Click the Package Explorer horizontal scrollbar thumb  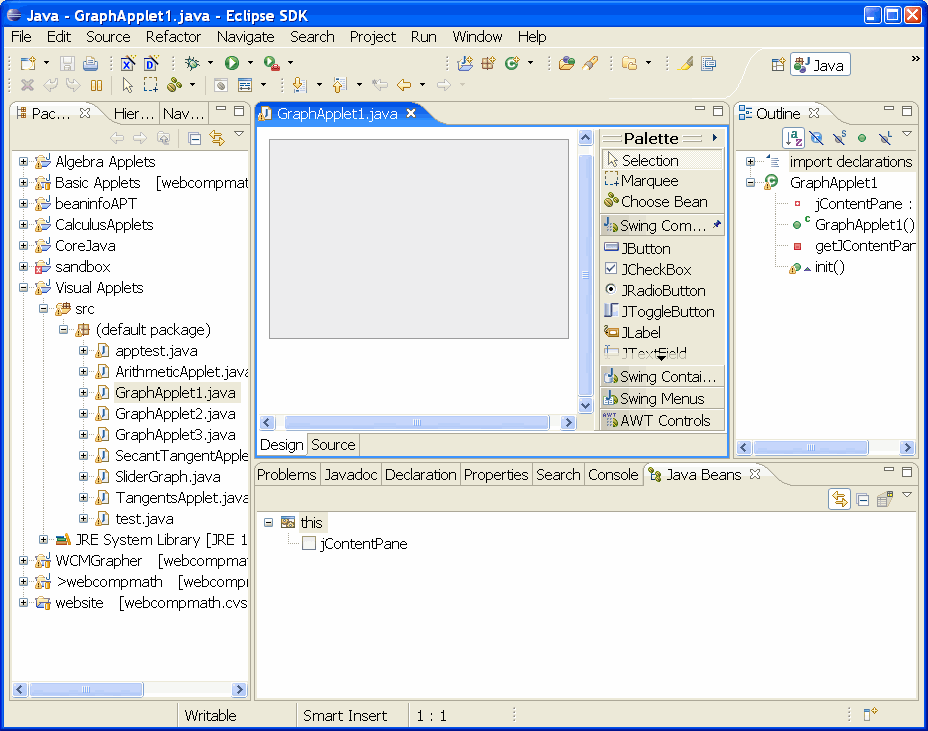click(x=86, y=690)
